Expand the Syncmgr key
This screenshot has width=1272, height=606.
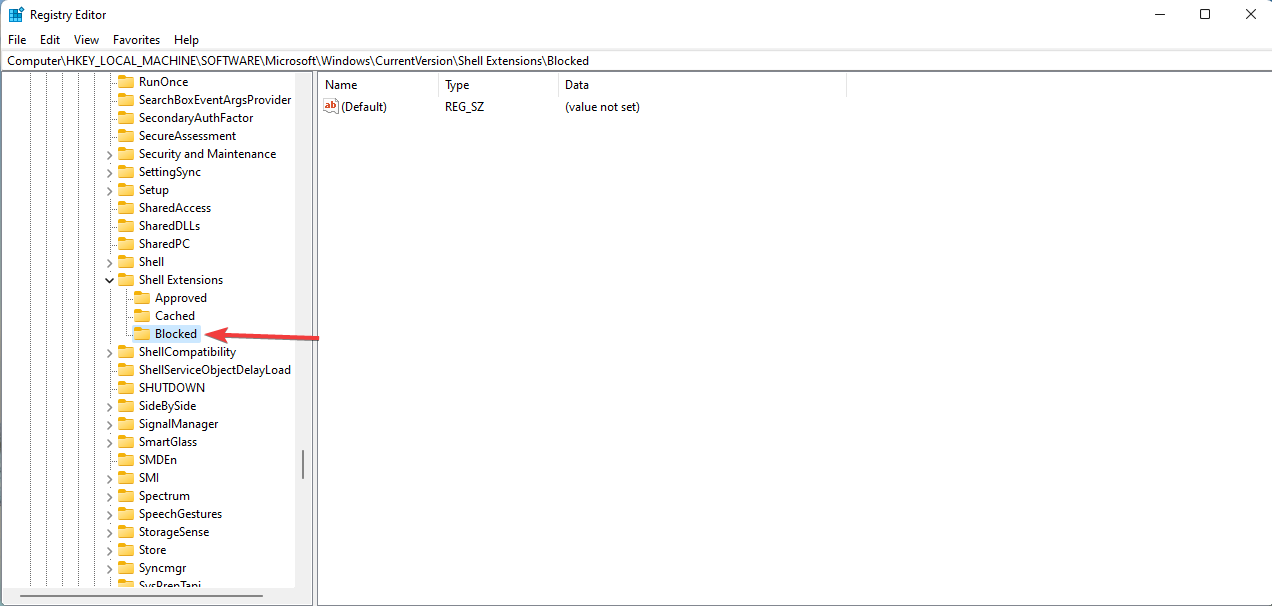pyautogui.click(x=109, y=568)
